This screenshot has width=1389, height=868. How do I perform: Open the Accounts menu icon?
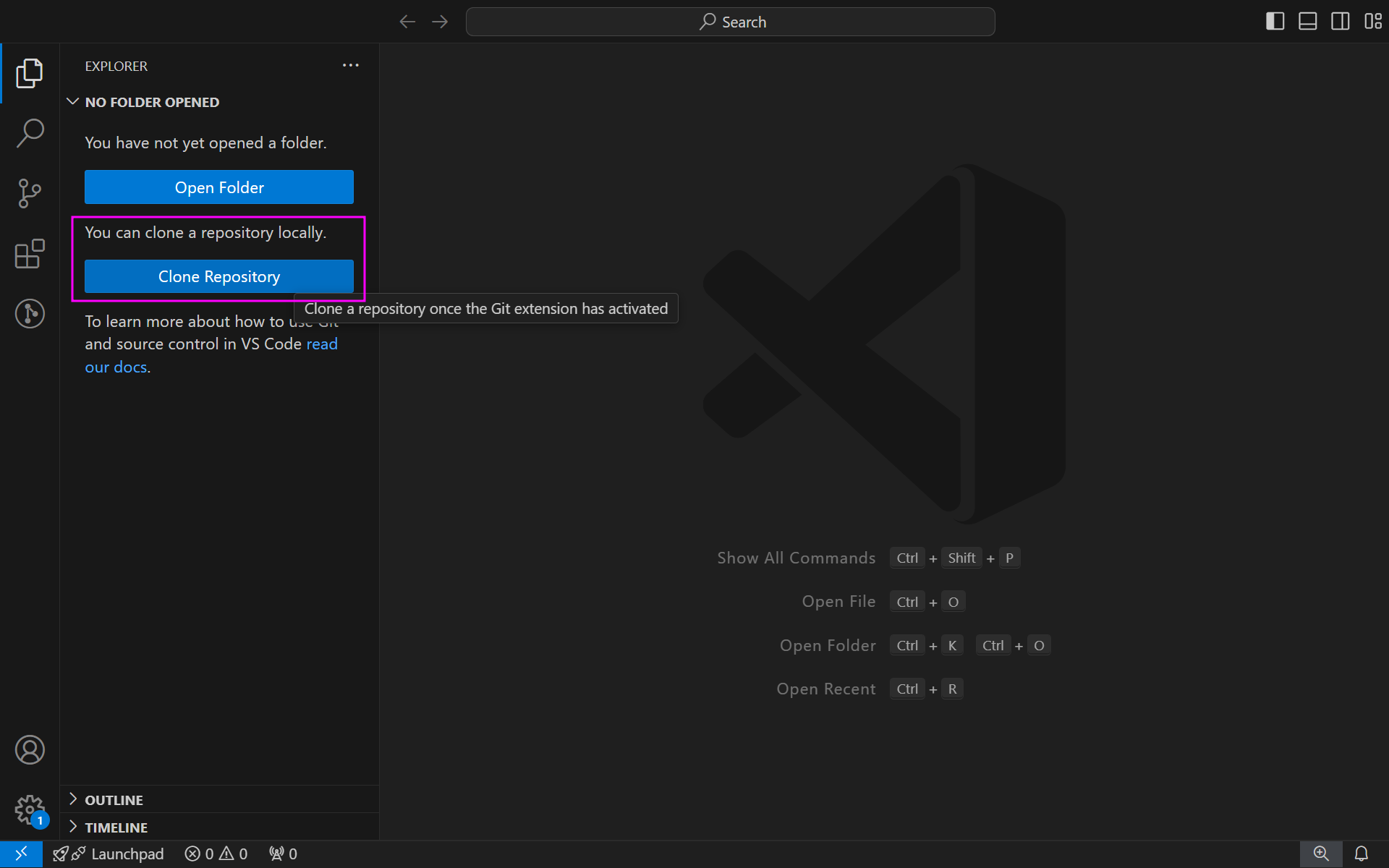30,750
